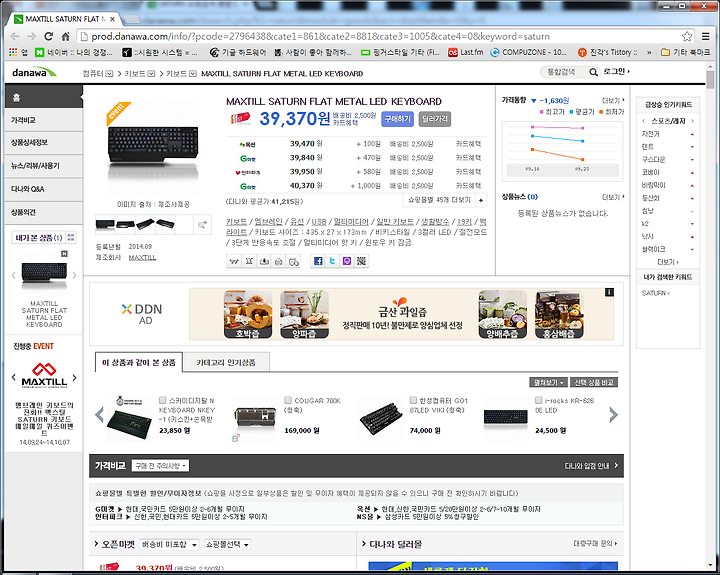This screenshot has width=720, height=575.
Task: Enlarge product image with the zoom icon
Action: tap(202, 225)
